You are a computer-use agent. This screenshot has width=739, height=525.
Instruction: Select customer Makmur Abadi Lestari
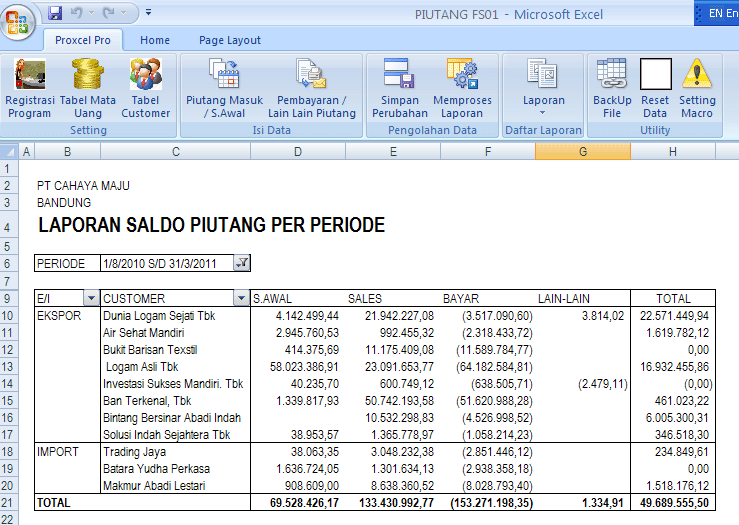click(x=154, y=485)
